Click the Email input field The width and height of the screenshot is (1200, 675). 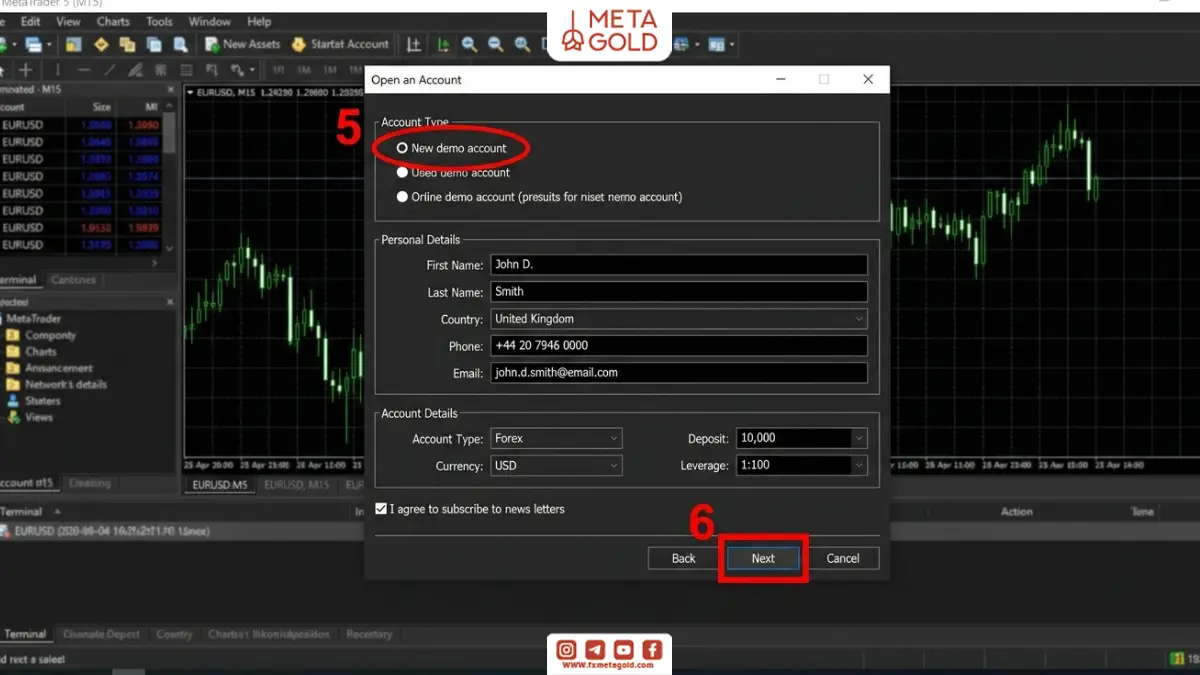[679, 372]
